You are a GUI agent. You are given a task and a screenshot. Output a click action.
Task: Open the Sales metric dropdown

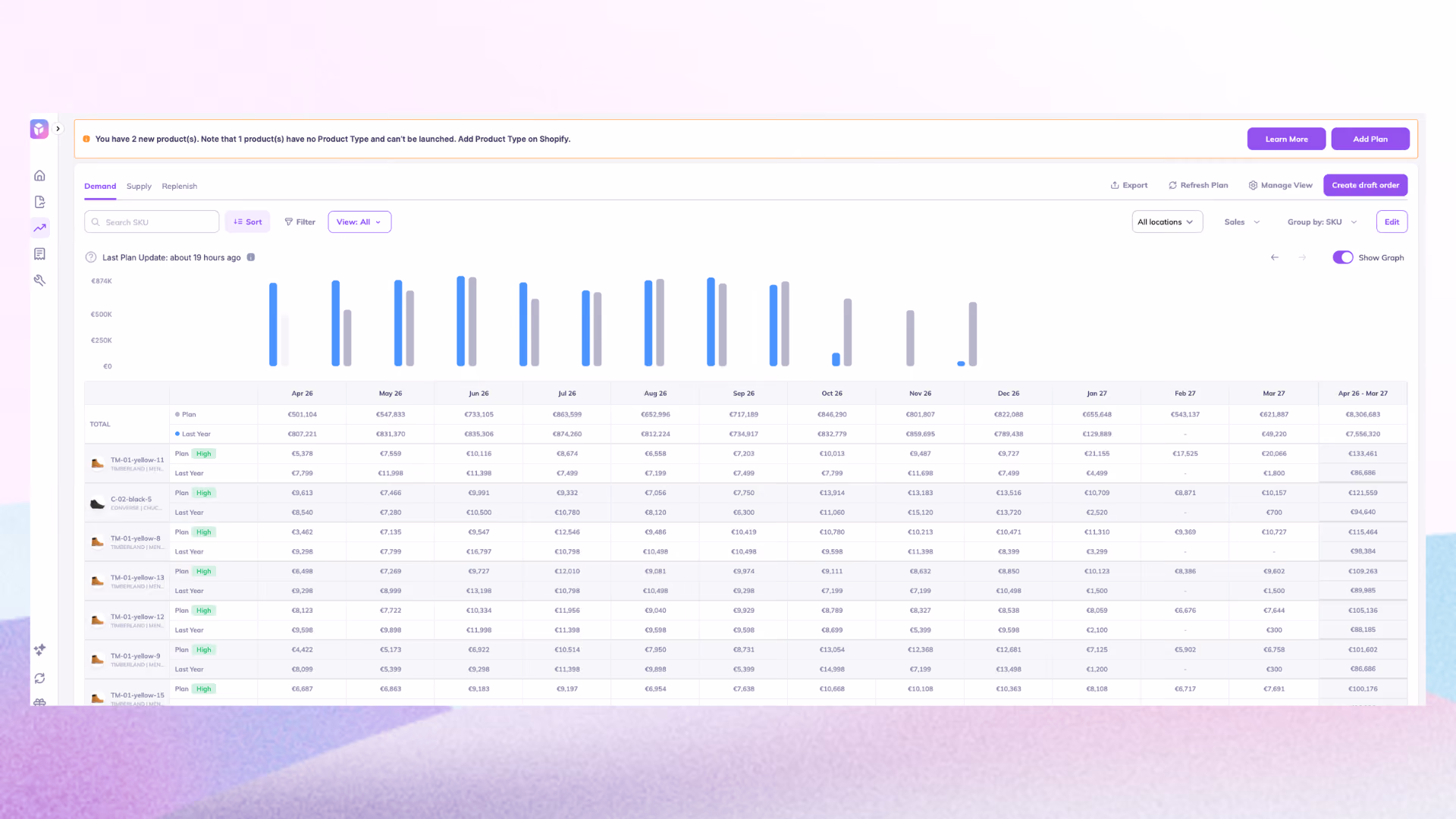tap(1242, 222)
